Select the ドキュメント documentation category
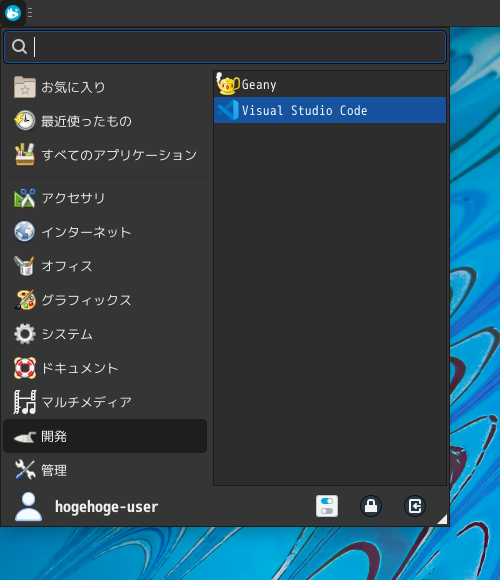500x580 pixels. click(105, 368)
